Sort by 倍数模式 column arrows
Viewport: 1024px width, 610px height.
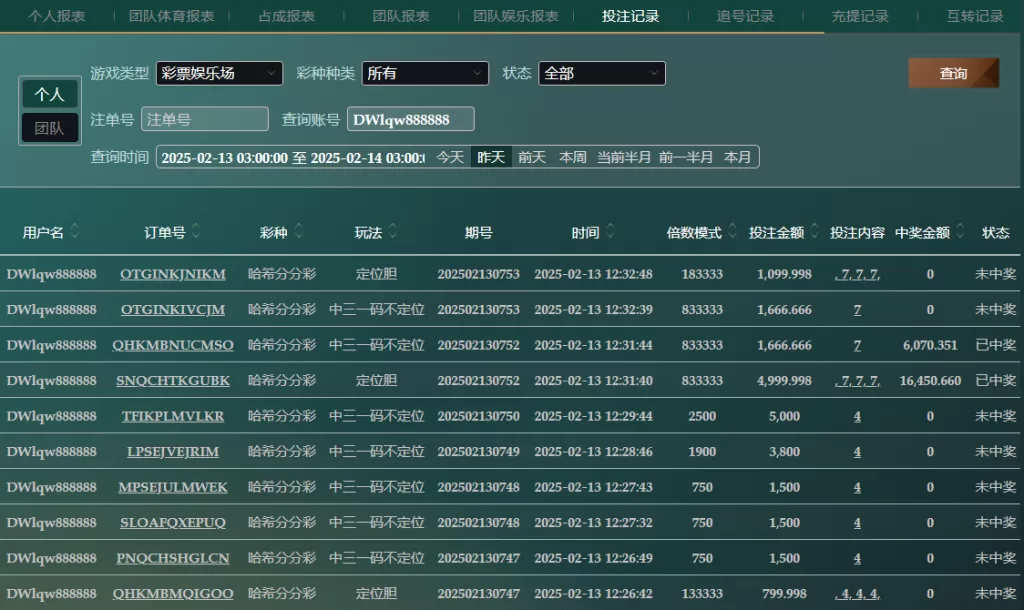click(x=731, y=231)
